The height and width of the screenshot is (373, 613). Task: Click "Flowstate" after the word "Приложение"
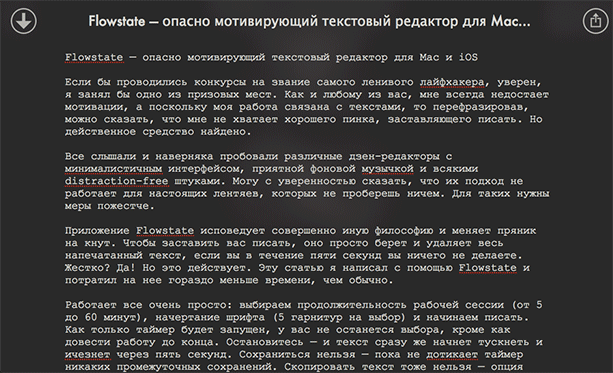pos(165,231)
